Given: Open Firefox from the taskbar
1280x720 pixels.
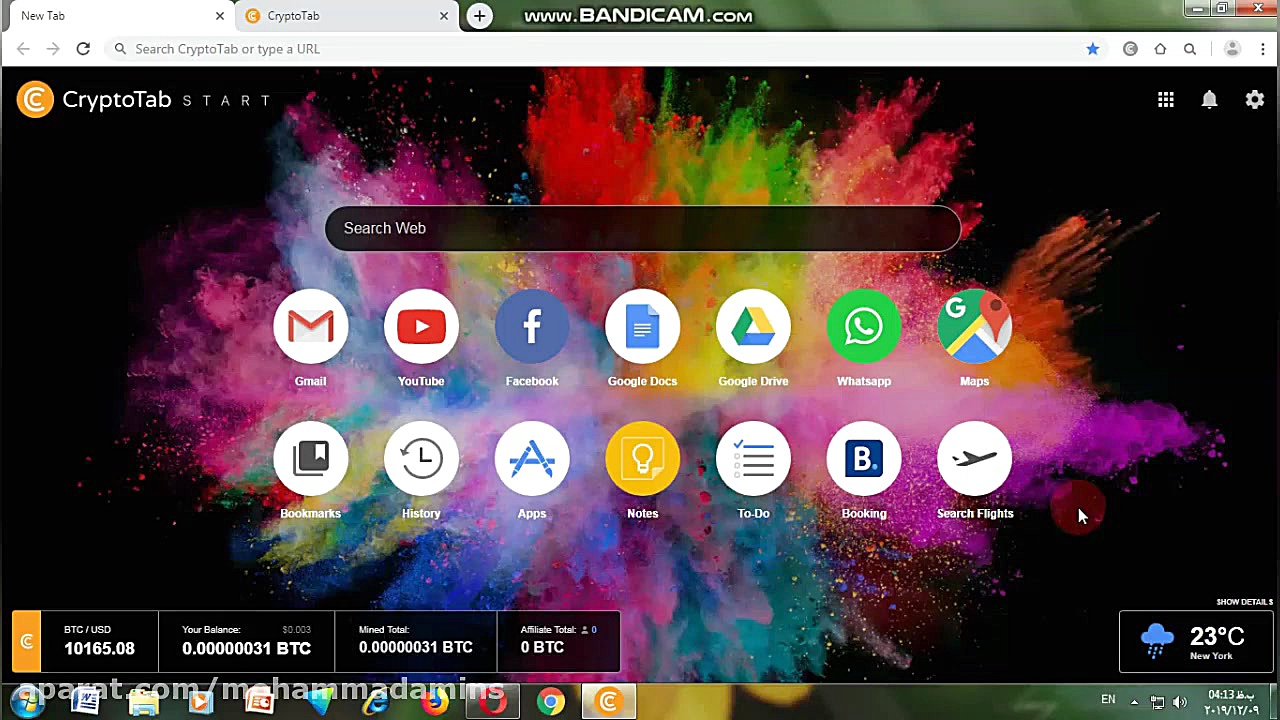Looking at the screenshot, I should (x=434, y=701).
